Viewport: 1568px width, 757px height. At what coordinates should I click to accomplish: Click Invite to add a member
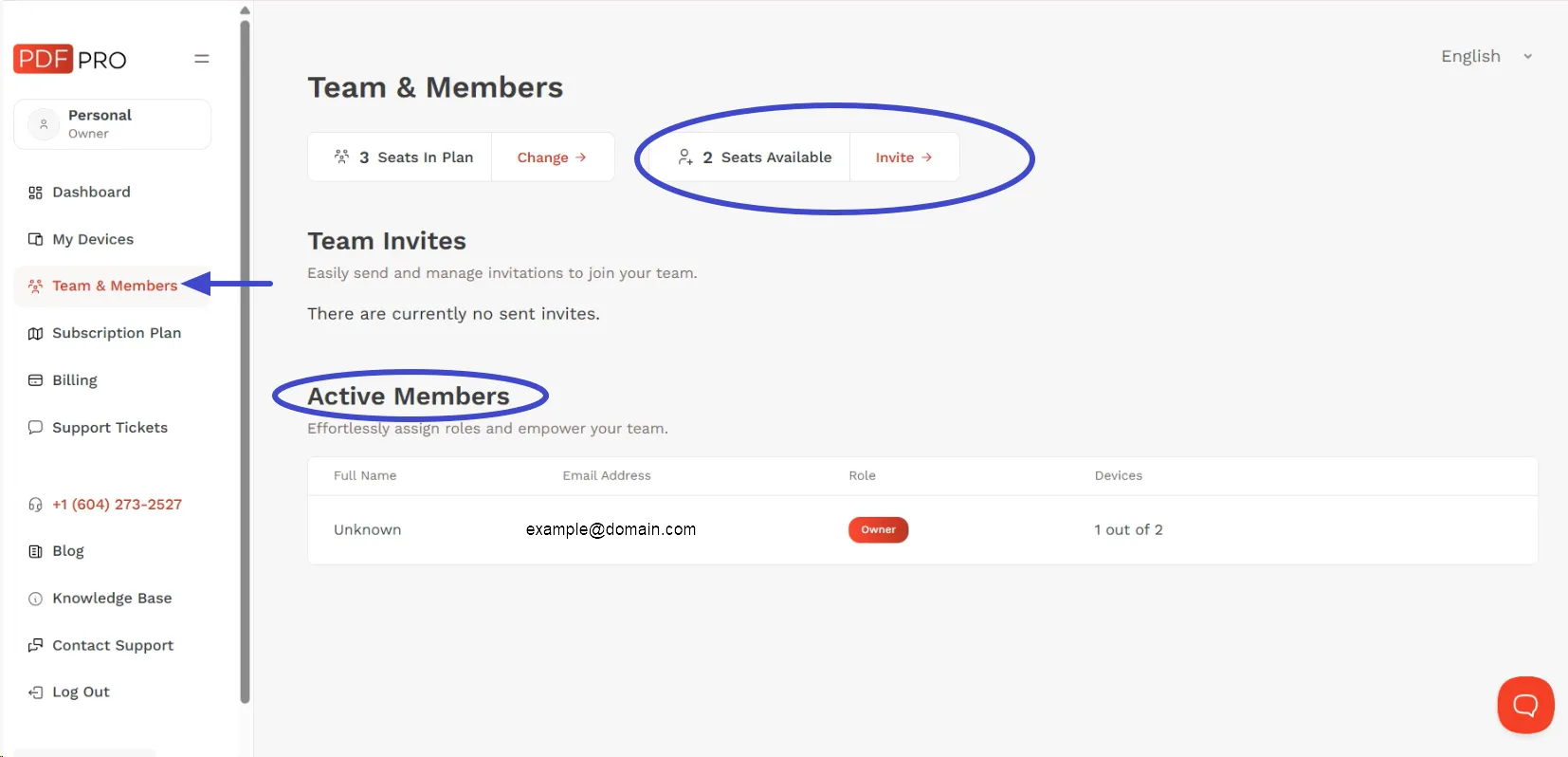coord(903,157)
